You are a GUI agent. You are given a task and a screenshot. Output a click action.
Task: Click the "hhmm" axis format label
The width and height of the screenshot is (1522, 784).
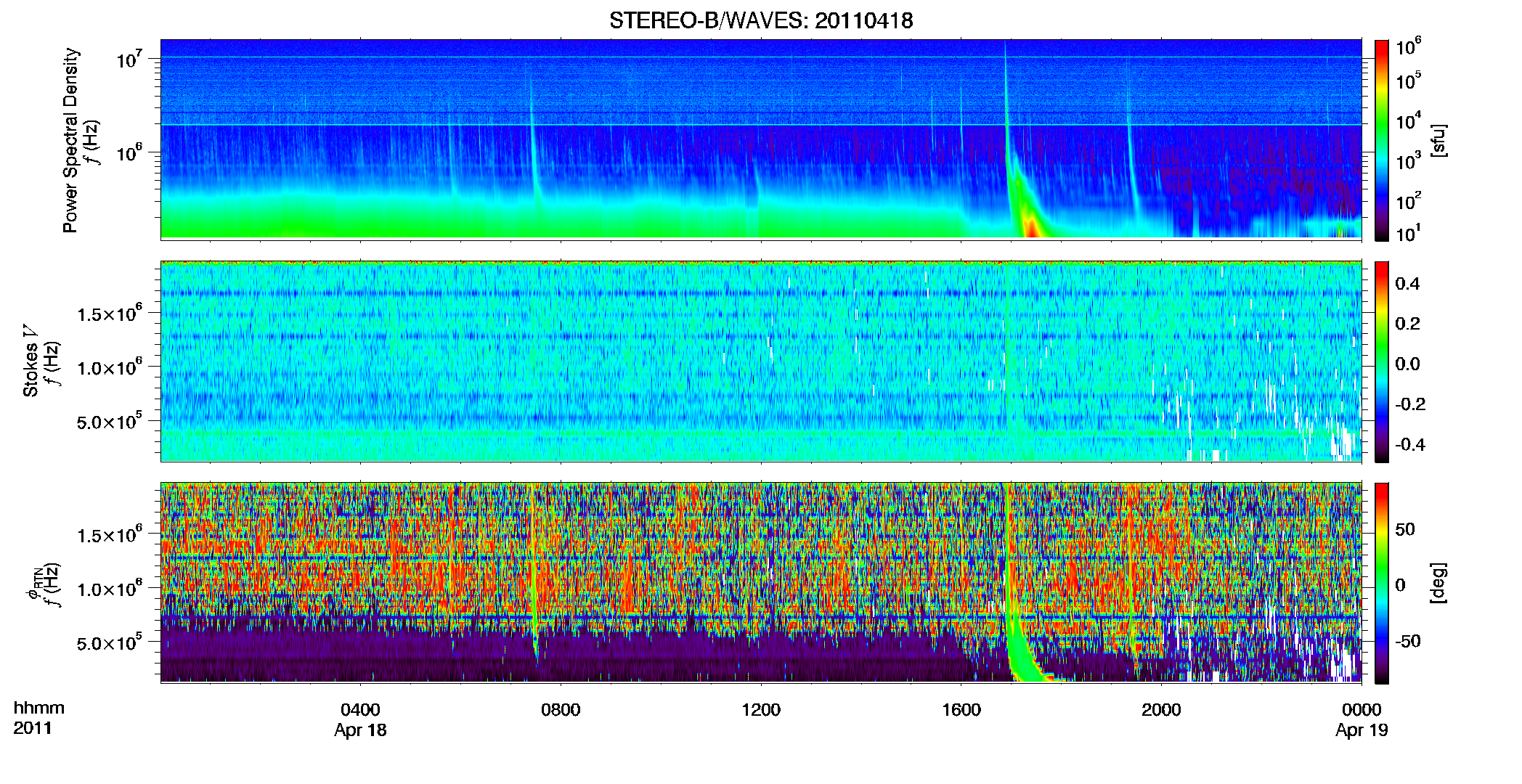(39, 708)
